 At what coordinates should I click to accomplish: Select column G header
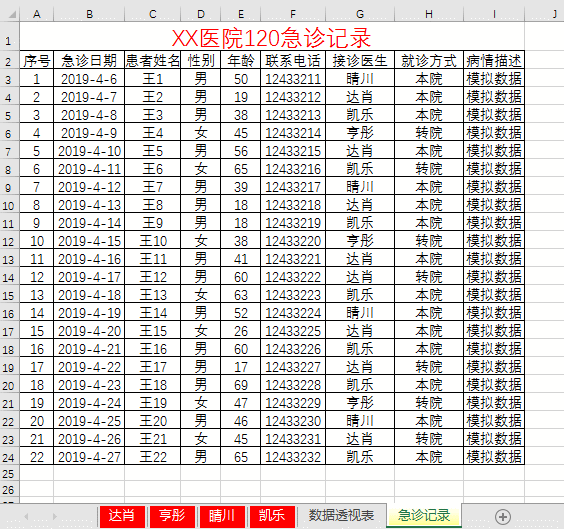(x=360, y=14)
